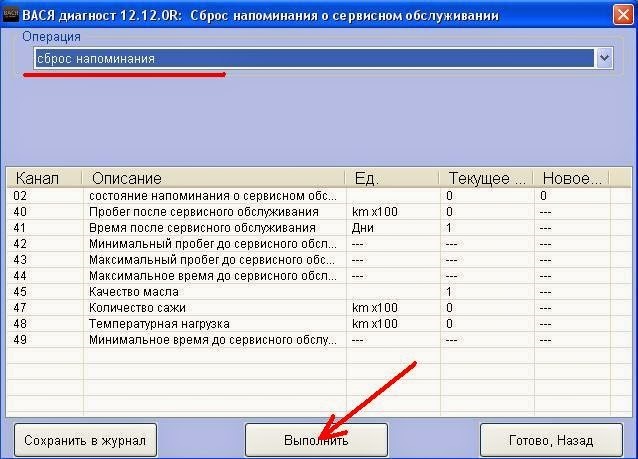The image size is (638, 459).
Task: Sort by the Описание column header
Action: (x=214, y=178)
